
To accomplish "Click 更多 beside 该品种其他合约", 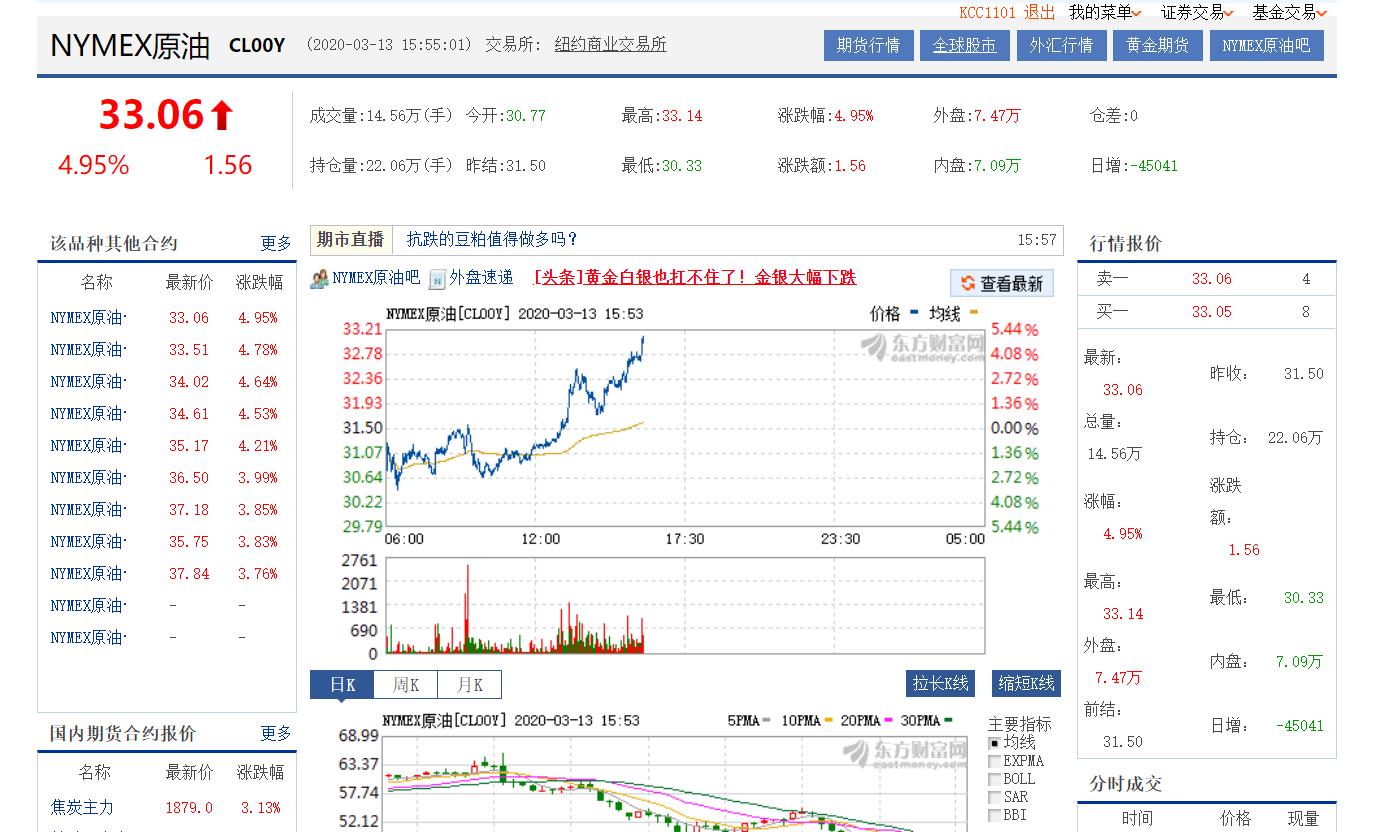I will click(x=276, y=243).
